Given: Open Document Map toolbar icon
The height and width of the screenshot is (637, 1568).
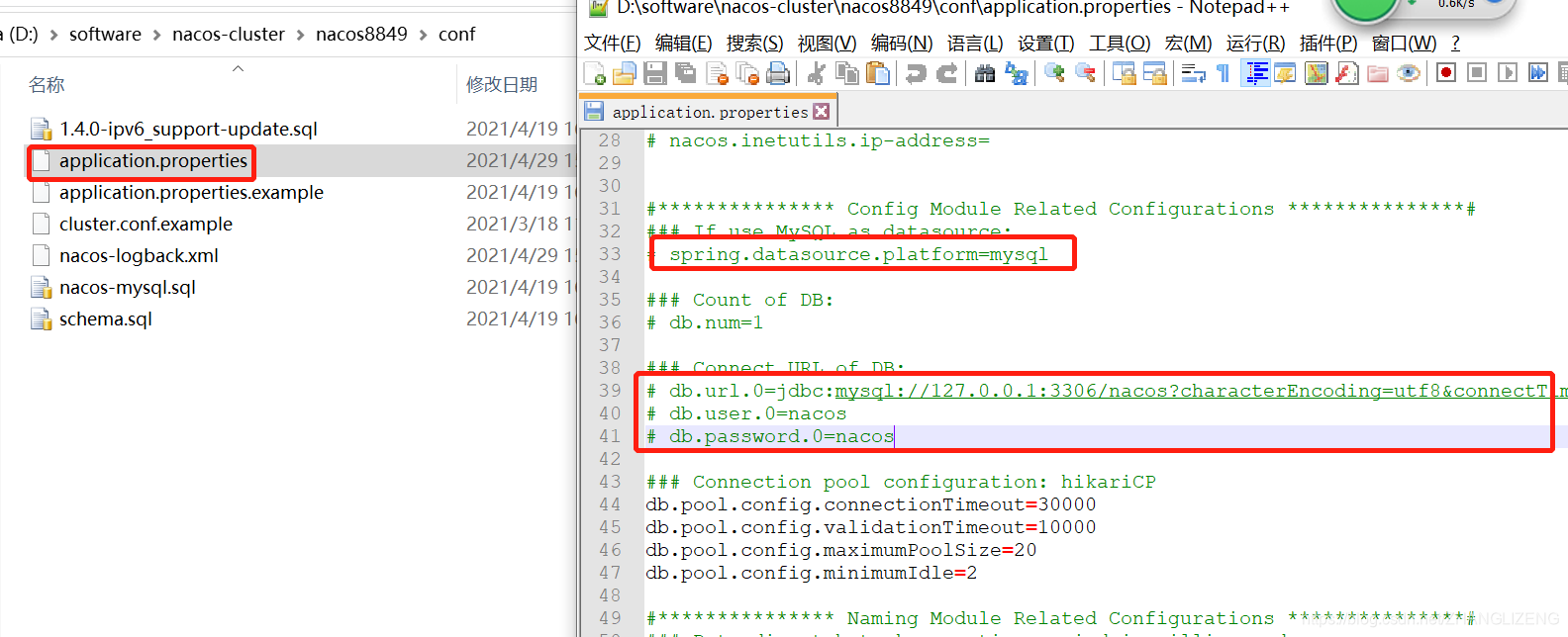Looking at the screenshot, I should coord(1317,73).
